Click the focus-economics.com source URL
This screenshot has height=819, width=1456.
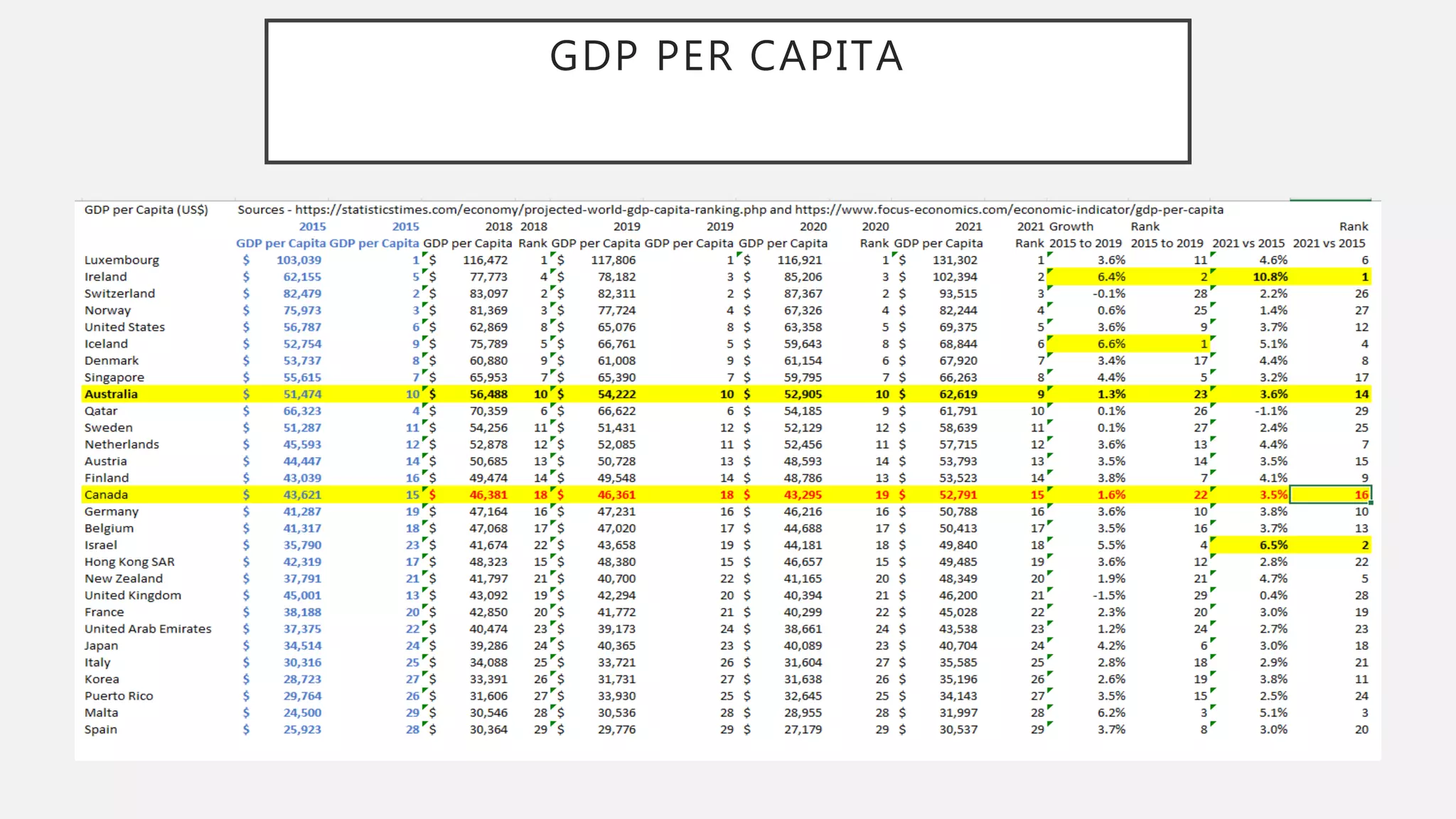point(1009,210)
